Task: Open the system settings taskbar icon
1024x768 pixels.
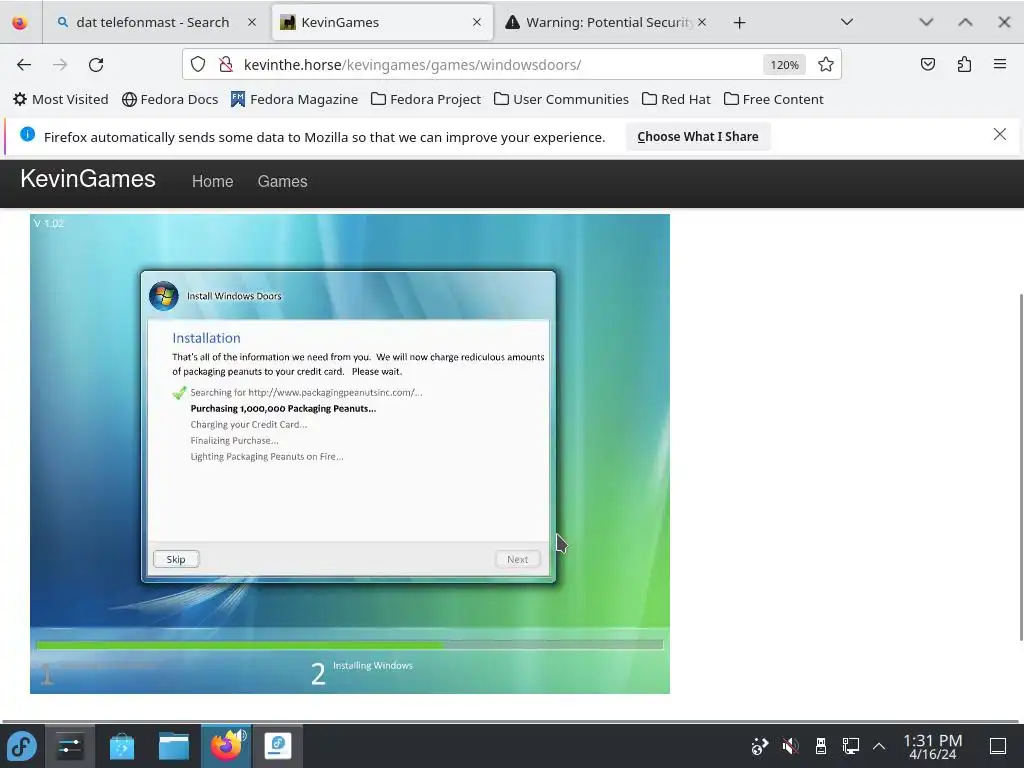Action: [x=69, y=746]
